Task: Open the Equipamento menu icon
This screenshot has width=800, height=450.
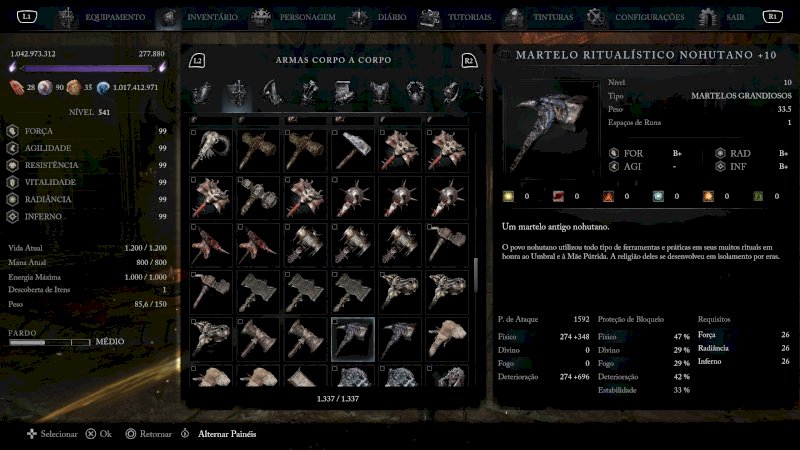Action: click(66, 17)
